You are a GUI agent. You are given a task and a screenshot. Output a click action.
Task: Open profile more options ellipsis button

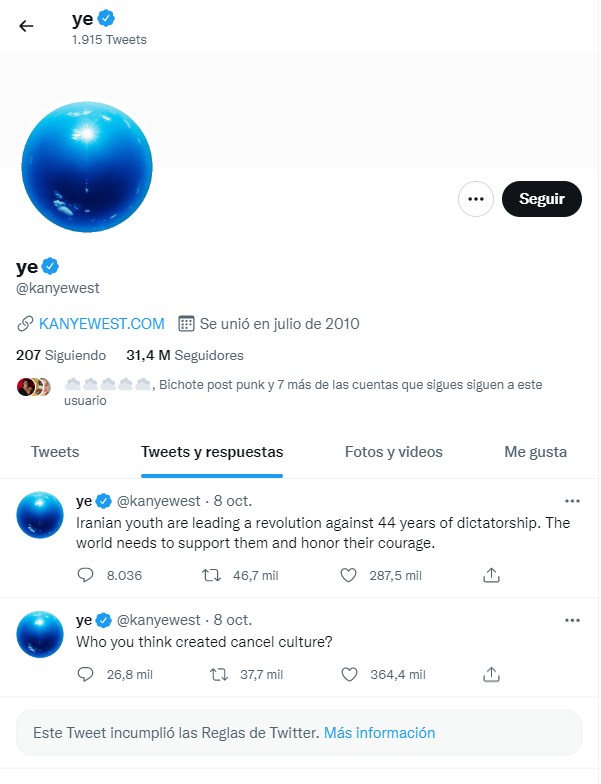click(476, 199)
